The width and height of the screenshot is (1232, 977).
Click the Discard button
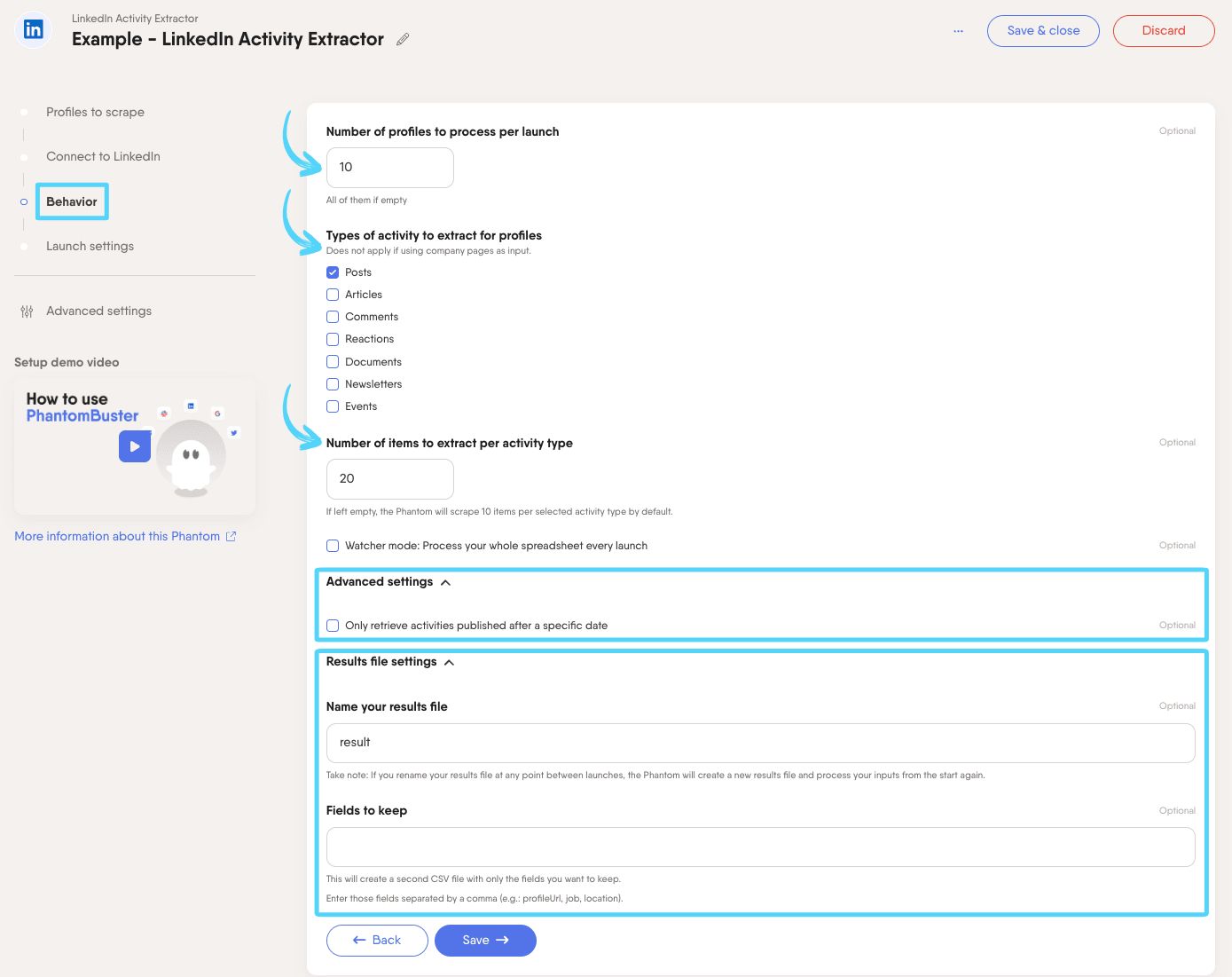tap(1164, 30)
